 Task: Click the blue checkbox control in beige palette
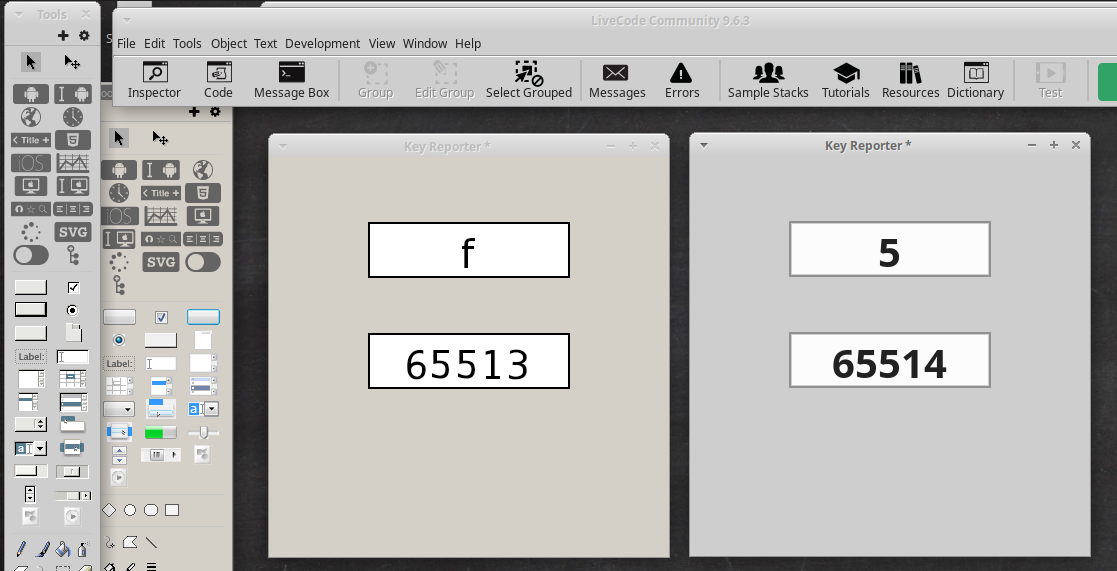coord(162,317)
